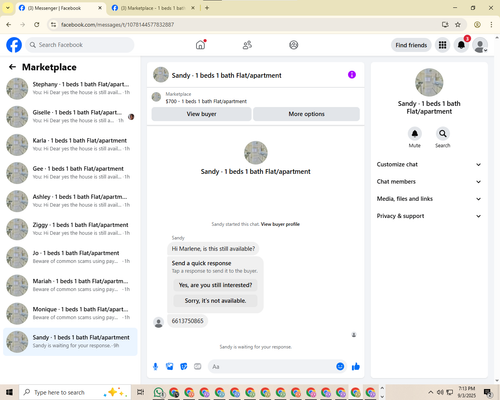
Task: Open the Windows Start menu
Action: pos(9,392)
